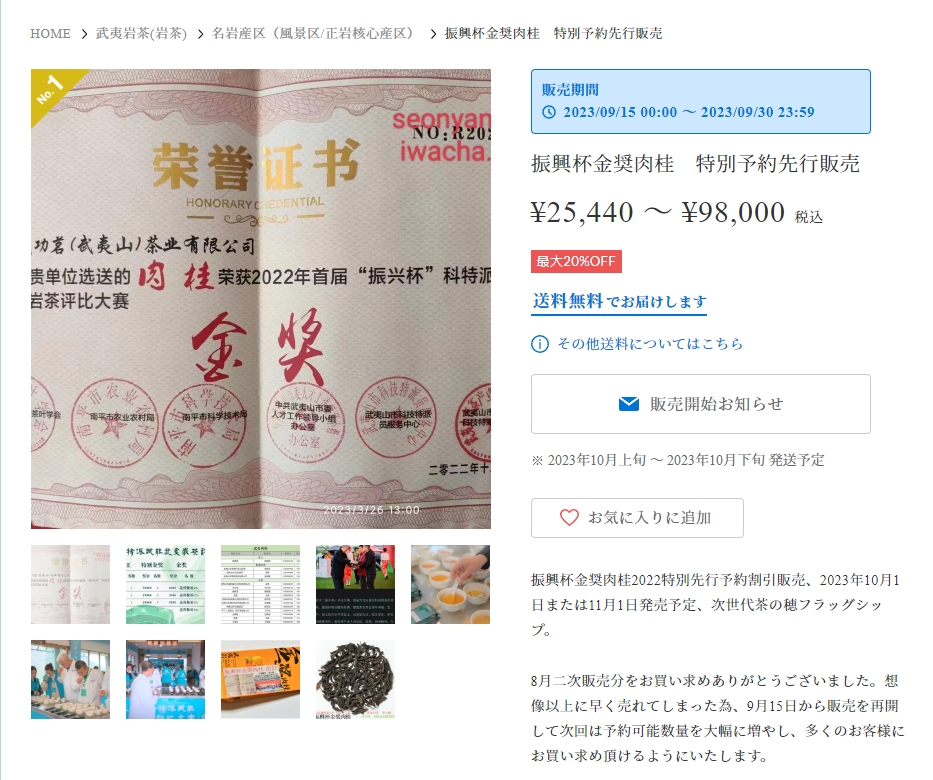Select the green award table thumbnail
The height and width of the screenshot is (780, 933).
click(x=165, y=584)
